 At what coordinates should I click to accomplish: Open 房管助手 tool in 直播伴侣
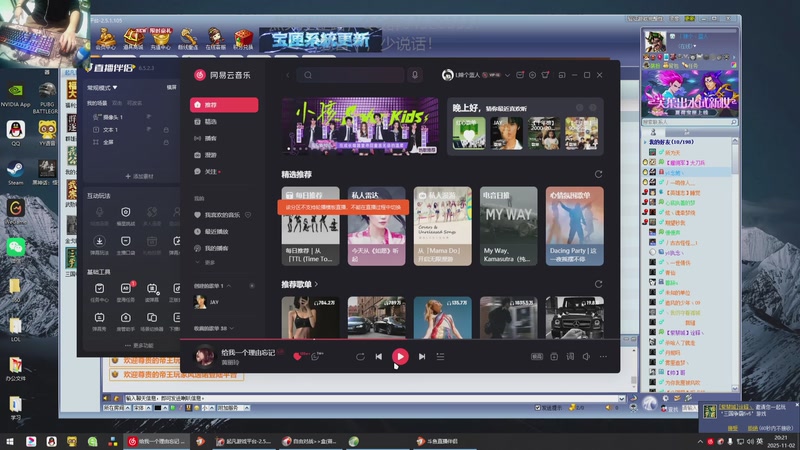pyautogui.click(x=126, y=321)
